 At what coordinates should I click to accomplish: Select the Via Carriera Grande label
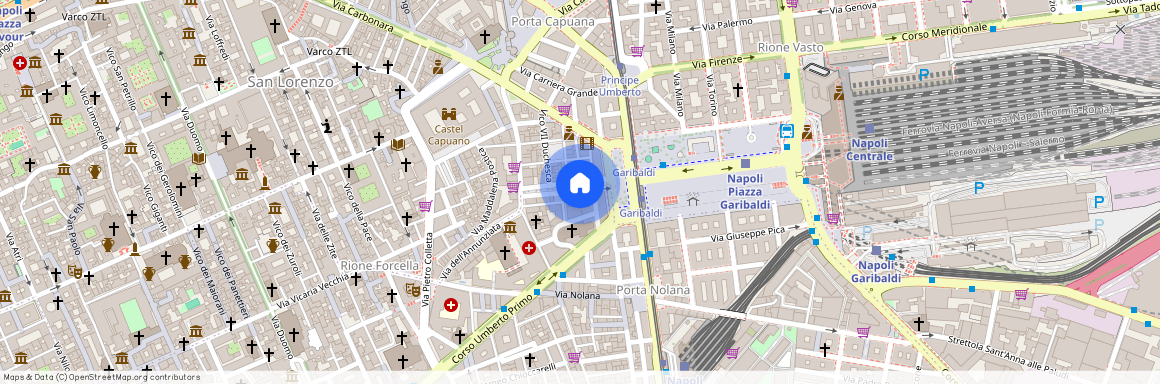click(x=559, y=83)
